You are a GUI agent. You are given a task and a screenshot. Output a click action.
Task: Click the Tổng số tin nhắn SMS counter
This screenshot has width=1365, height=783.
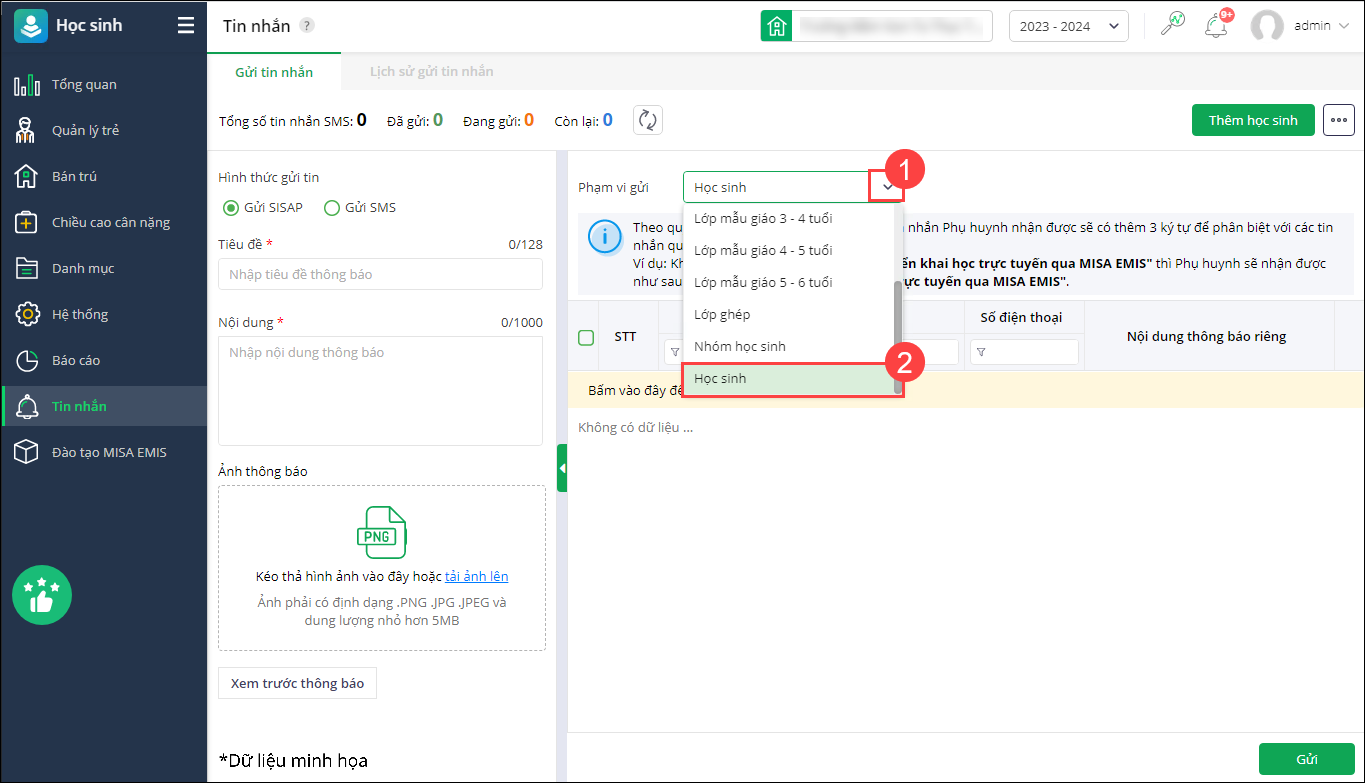(293, 121)
